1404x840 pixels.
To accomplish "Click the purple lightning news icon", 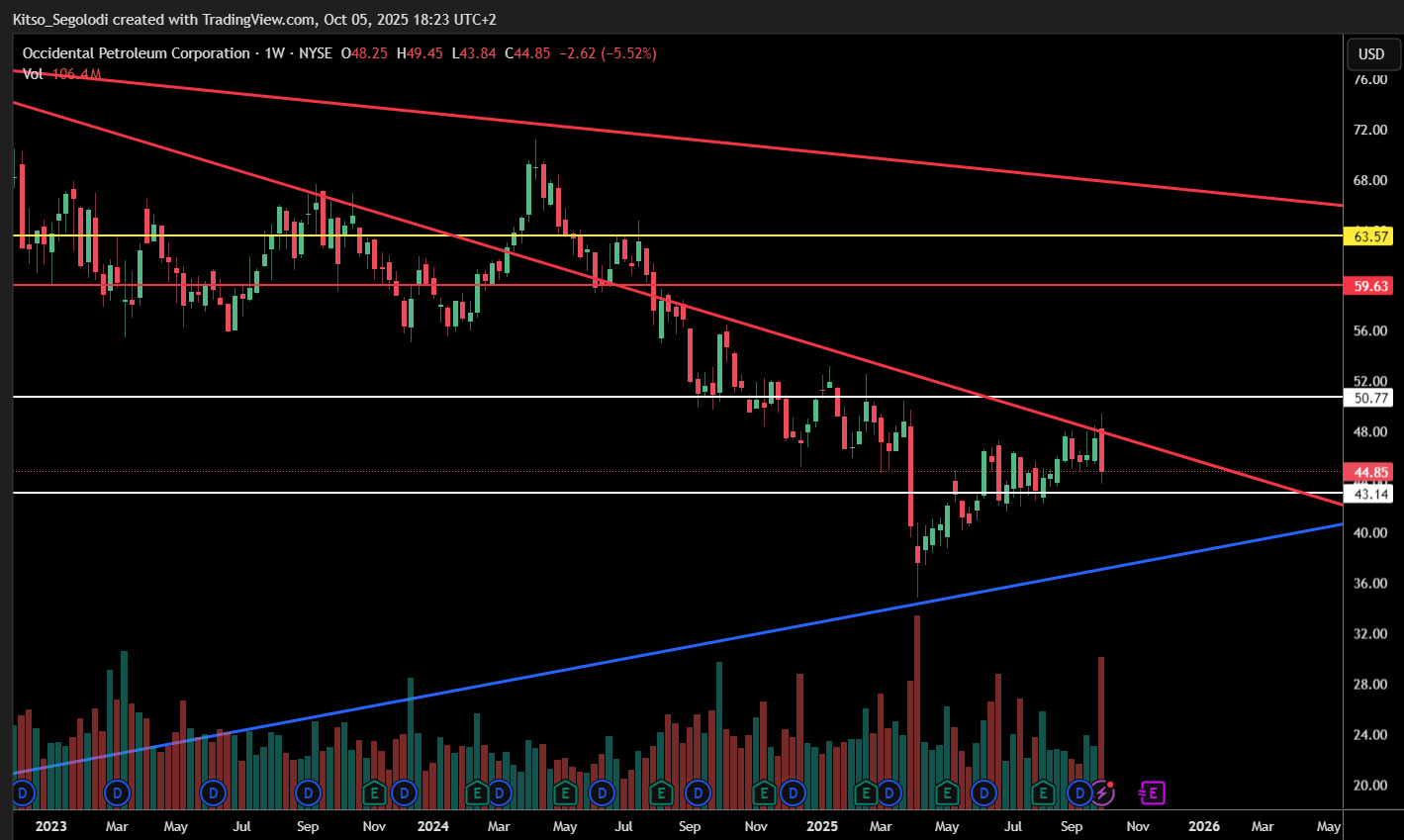I will tap(1102, 793).
